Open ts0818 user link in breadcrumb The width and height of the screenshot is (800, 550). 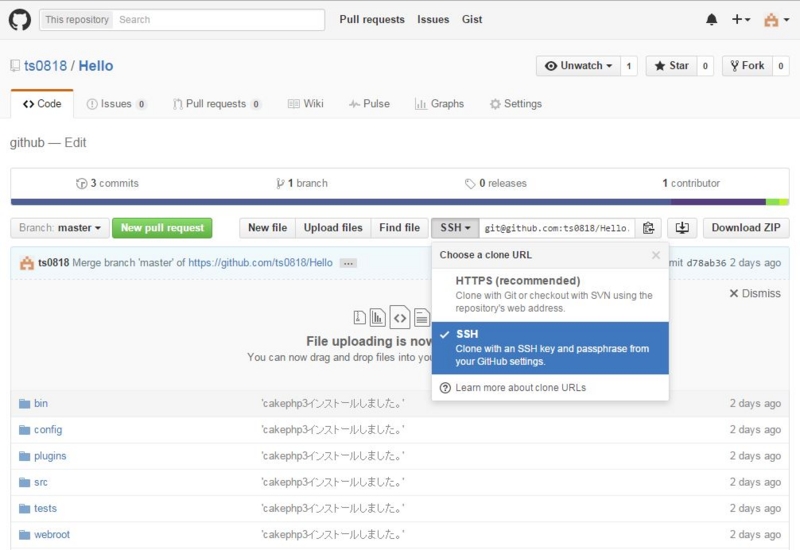click(x=45, y=66)
